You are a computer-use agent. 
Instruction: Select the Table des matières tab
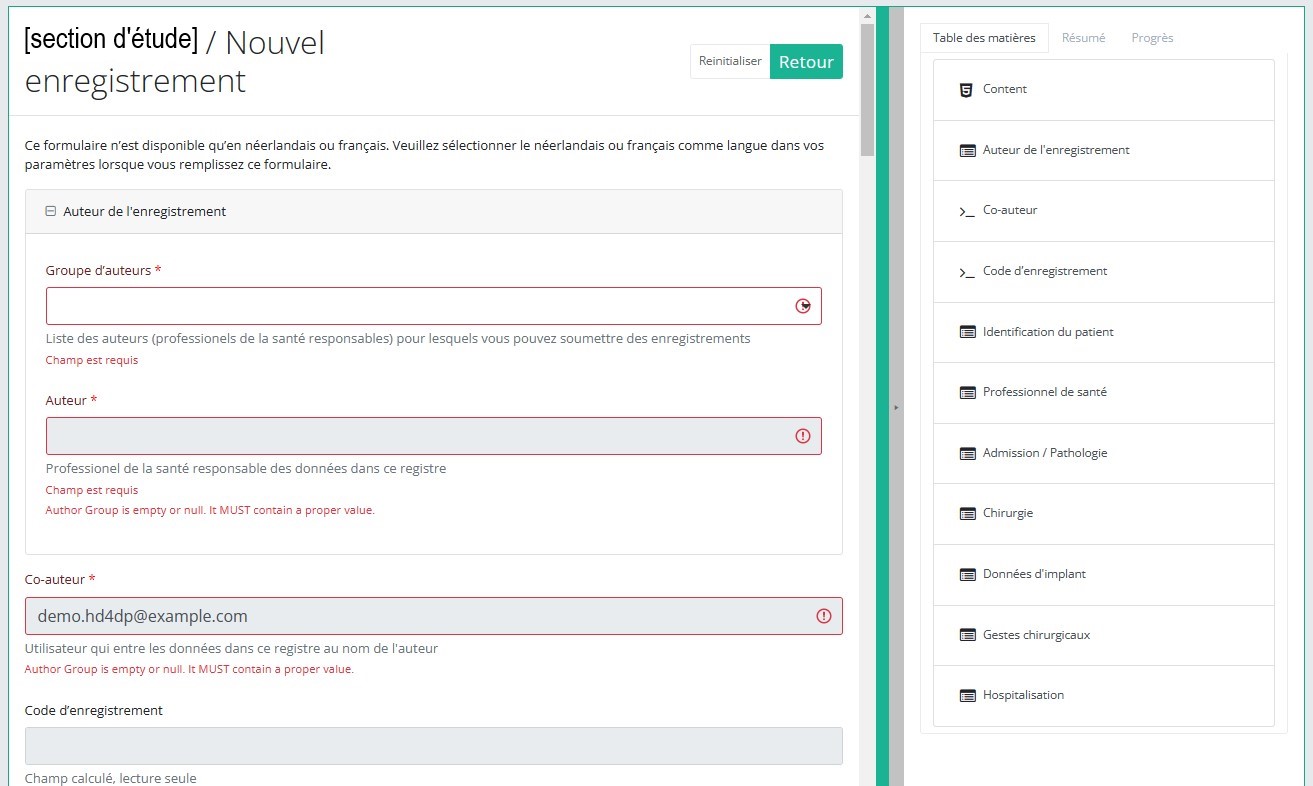click(x=984, y=38)
